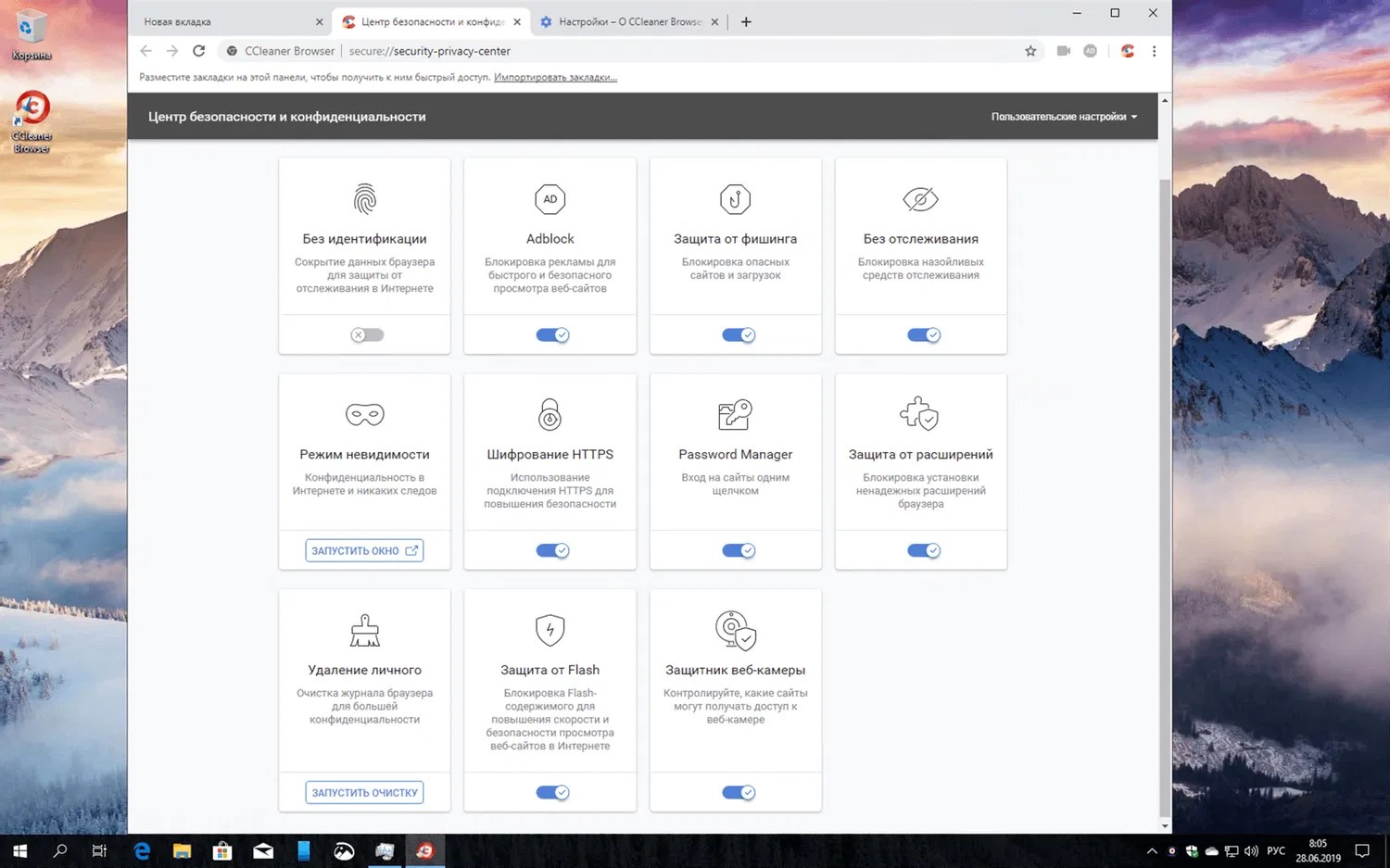Expand Пользовательские настройки dropdown
The image size is (1390, 868).
tap(1064, 117)
